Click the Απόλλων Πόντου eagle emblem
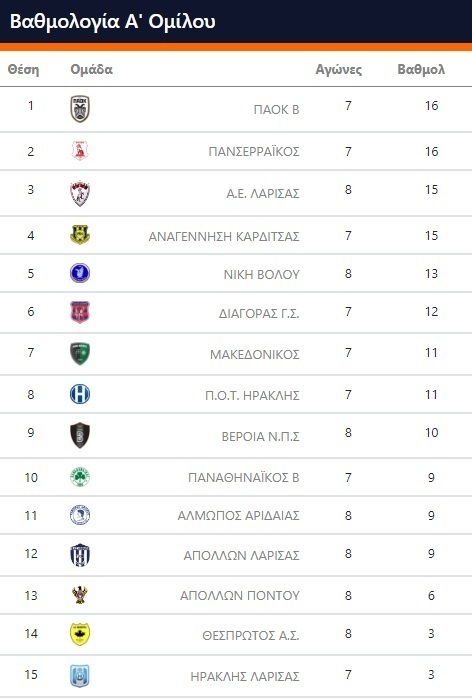 coord(80,595)
